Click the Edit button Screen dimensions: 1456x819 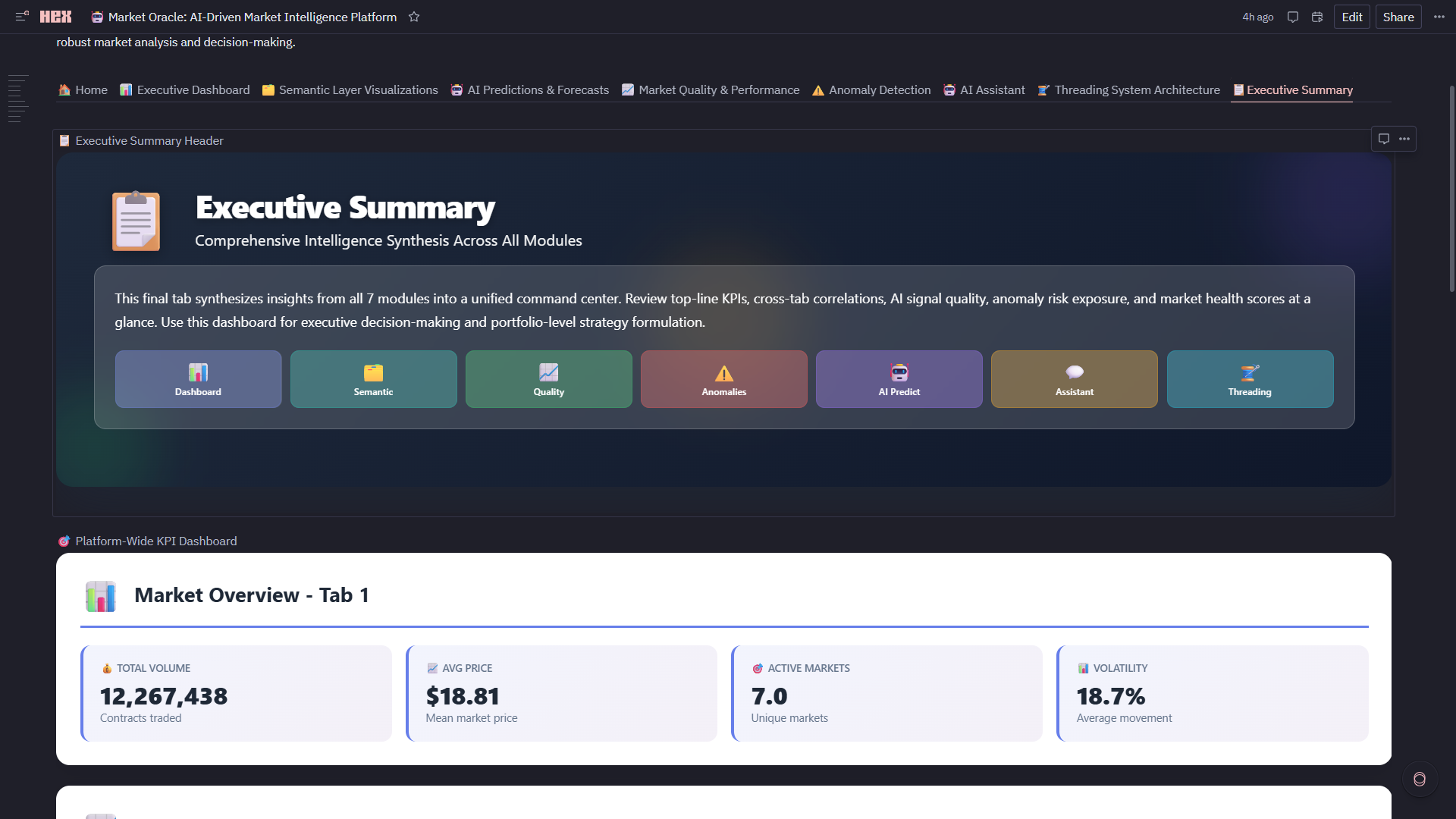pyautogui.click(x=1351, y=17)
